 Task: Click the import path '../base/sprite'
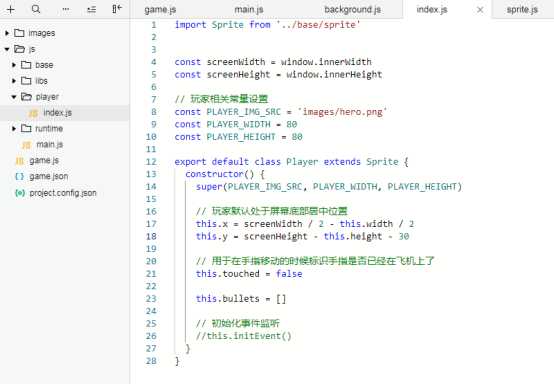coord(318,25)
